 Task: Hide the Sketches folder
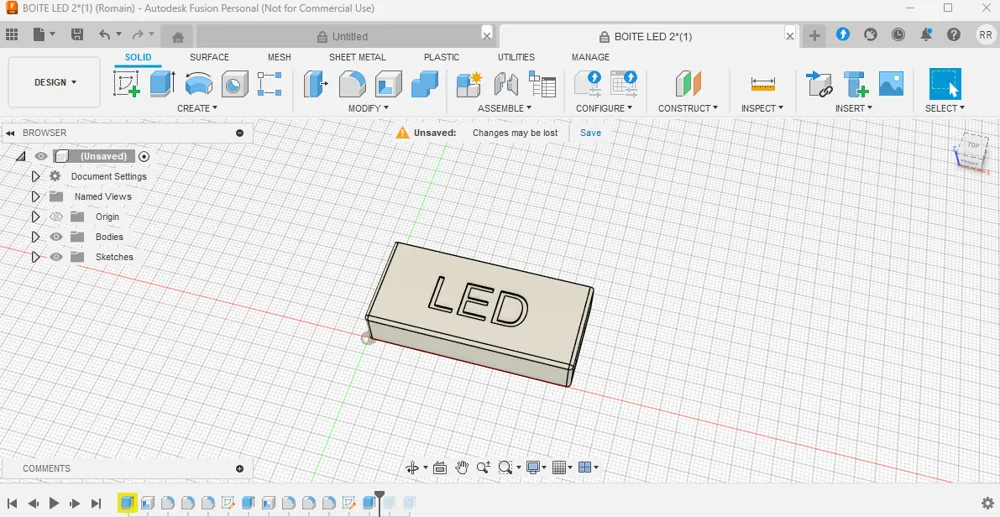pos(56,257)
